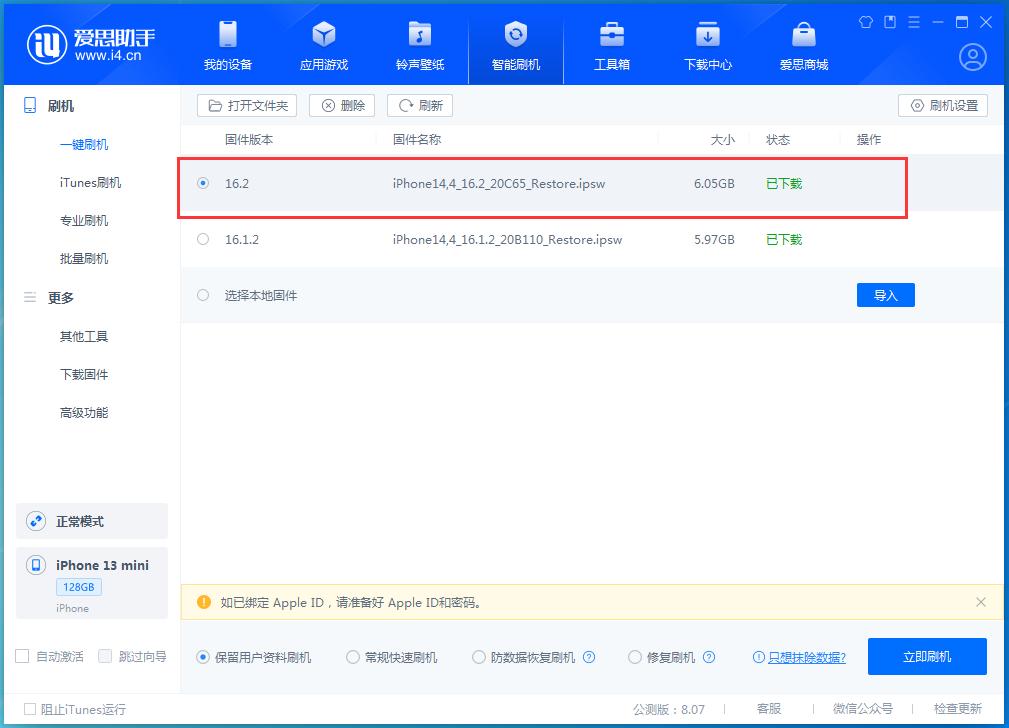The width and height of the screenshot is (1009, 728).
Task: Open the 爱思商城 (i4 Mall)
Action: (803, 45)
